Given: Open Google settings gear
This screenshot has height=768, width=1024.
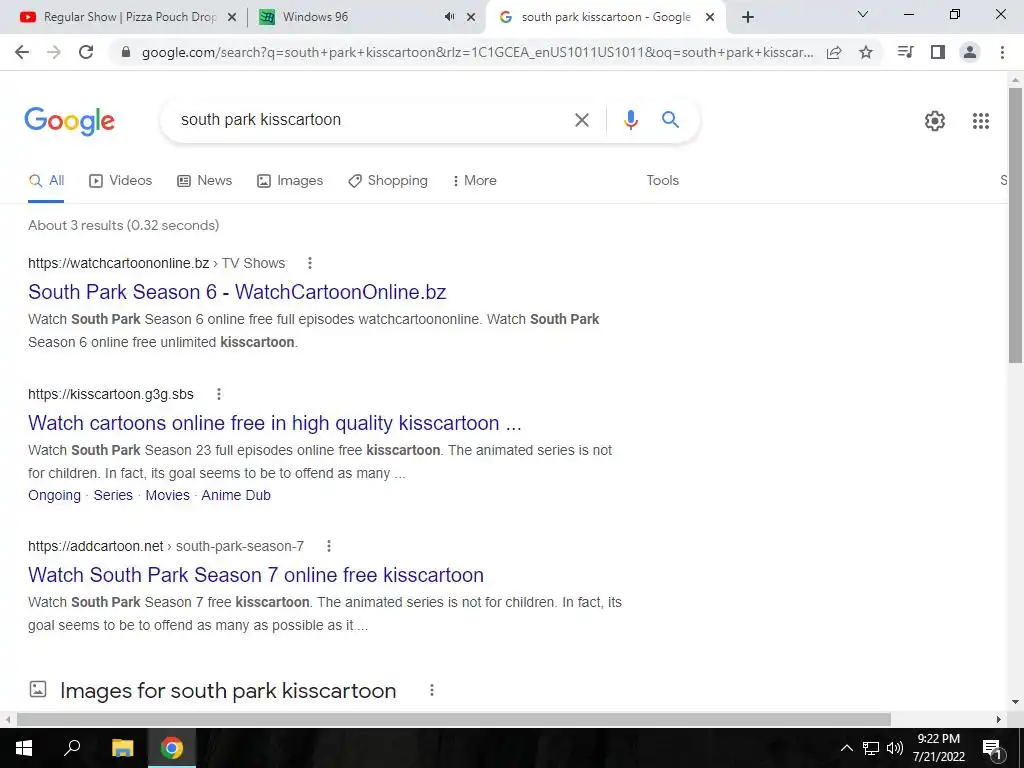Looking at the screenshot, I should pos(935,121).
